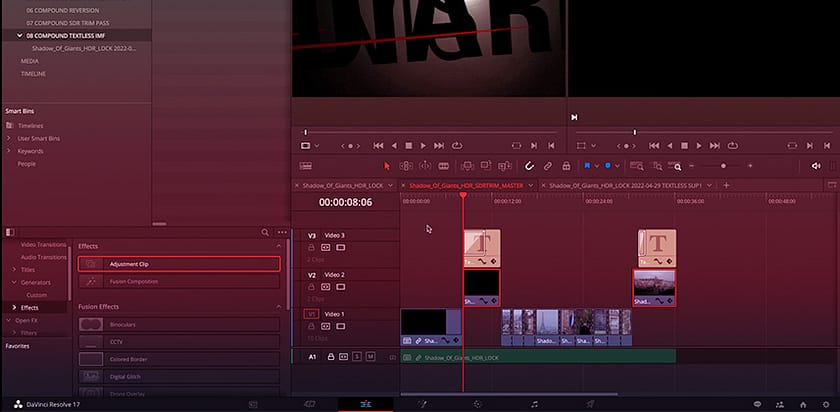Add a blue marker on the timeline
Image resolution: width=840 pixels, height=412 pixels.
[x=608, y=166]
